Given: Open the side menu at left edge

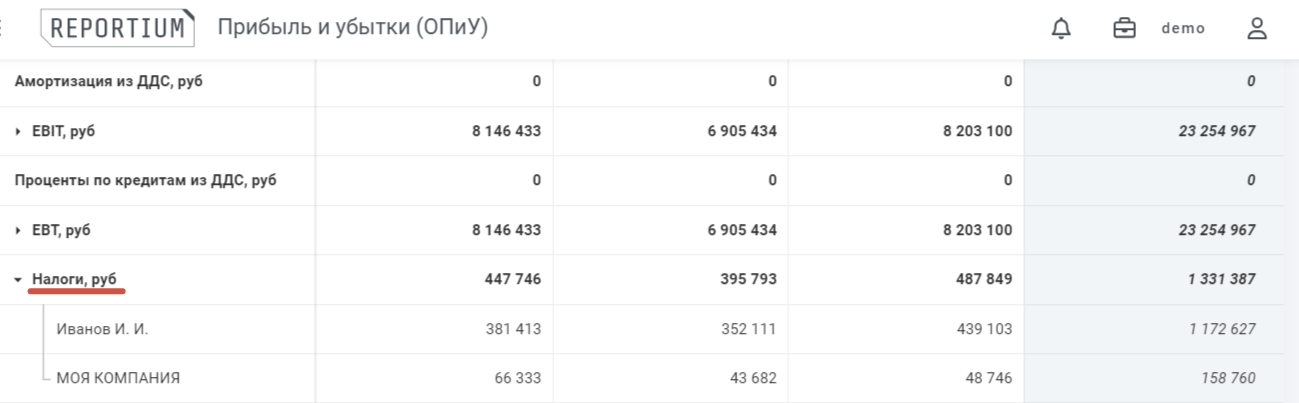Looking at the screenshot, I should pyautogui.click(x=3, y=28).
